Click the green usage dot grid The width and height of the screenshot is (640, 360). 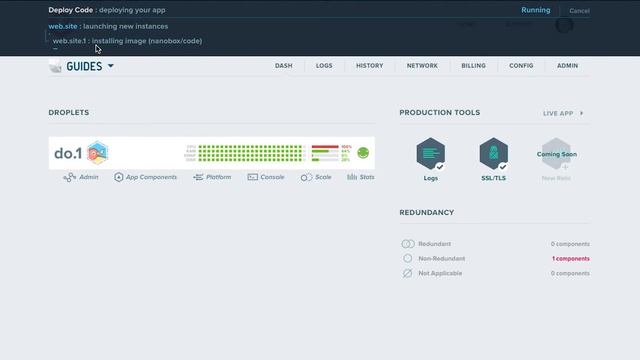250,153
